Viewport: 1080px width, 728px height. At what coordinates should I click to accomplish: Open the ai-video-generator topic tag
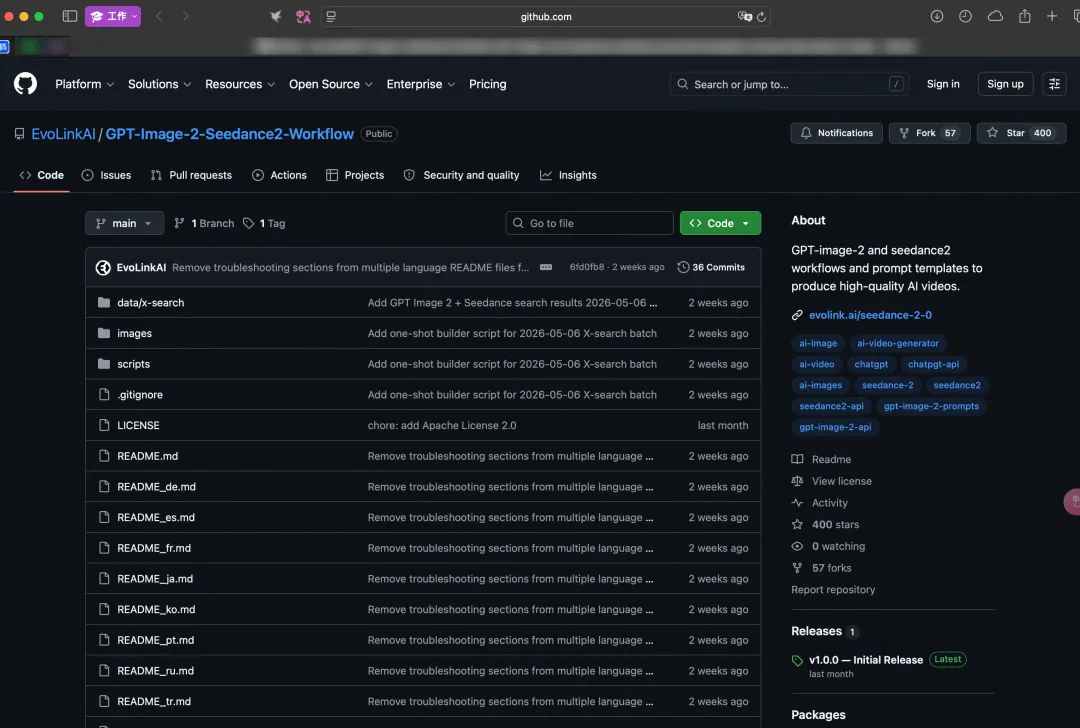coord(897,343)
